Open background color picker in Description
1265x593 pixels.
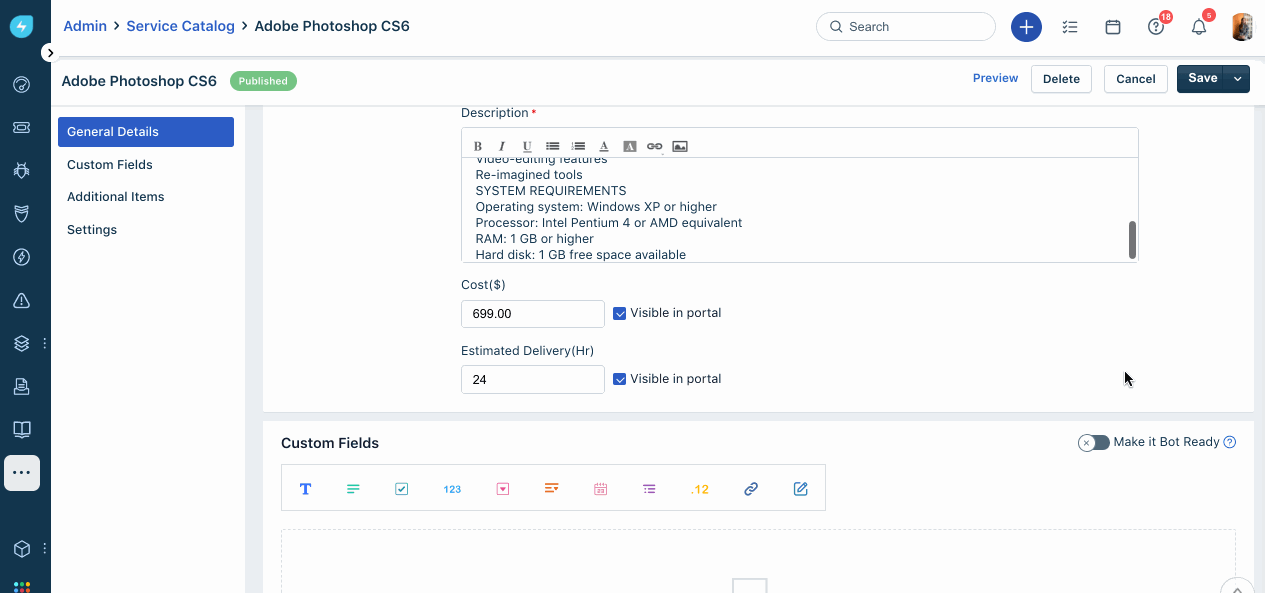[x=629, y=146]
